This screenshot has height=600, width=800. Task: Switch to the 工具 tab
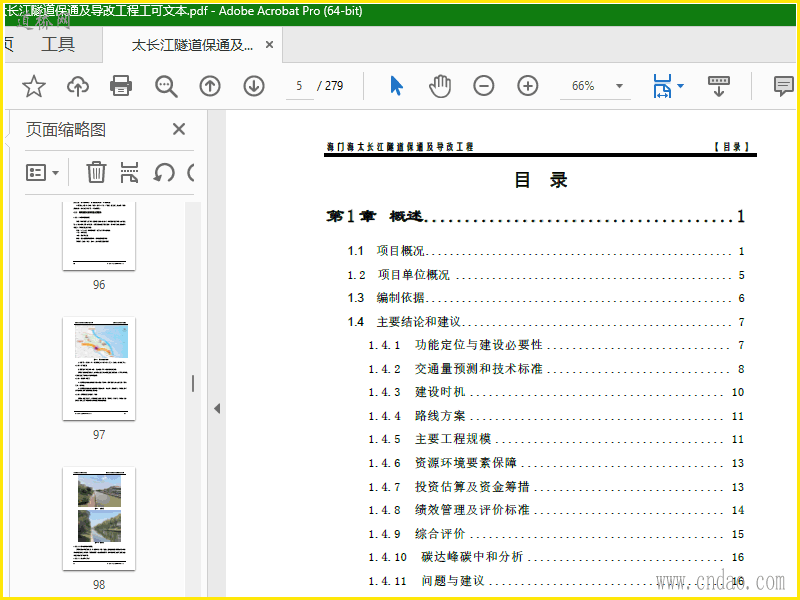[58, 44]
